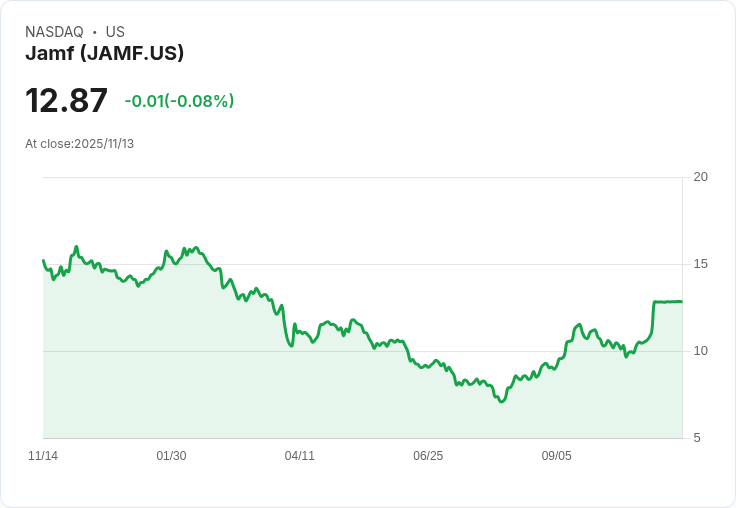Screen dimensions: 736x508
Task: Click the At close date text
Action: (79, 144)
